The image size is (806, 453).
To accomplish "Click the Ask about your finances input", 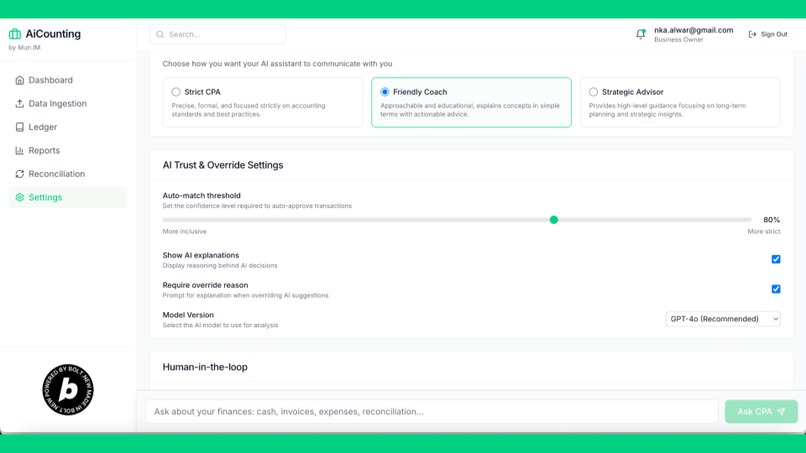I will point(431,412).
